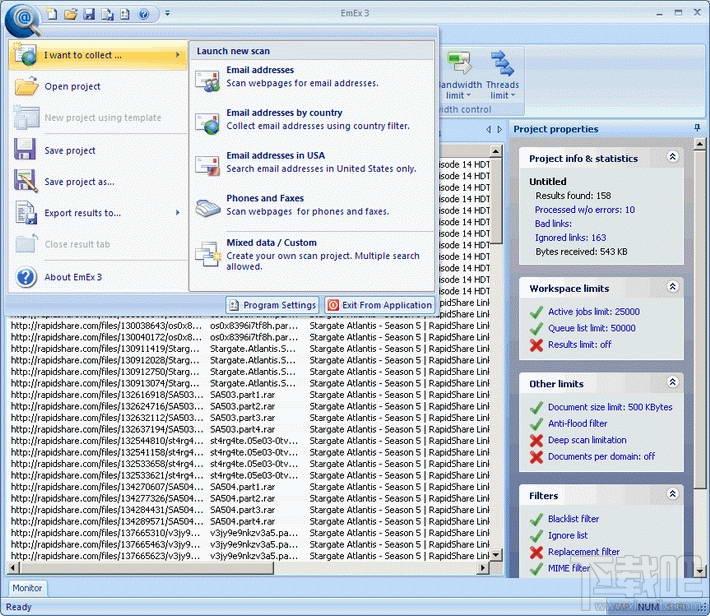Launch Phones and Faxes scan
The height and width of the screenshot is (616, 710).
[312, 205]
